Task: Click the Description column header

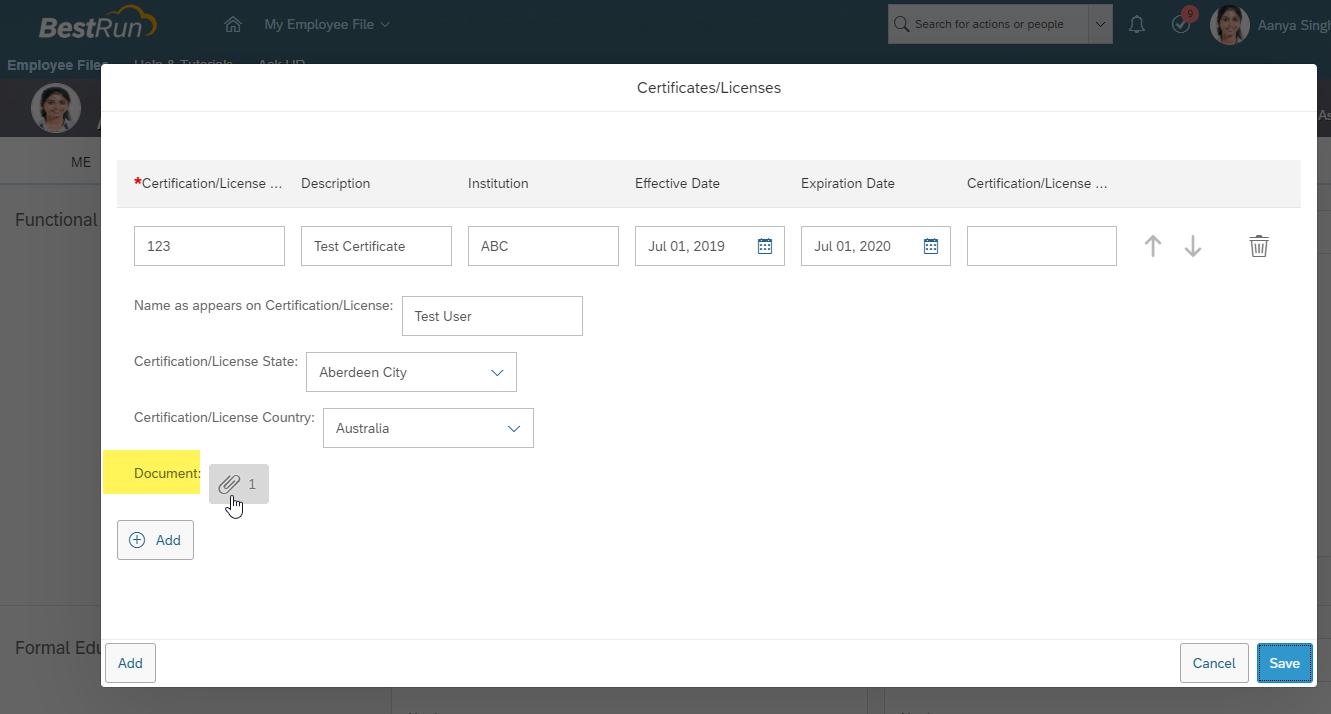Action: [335, 184]
